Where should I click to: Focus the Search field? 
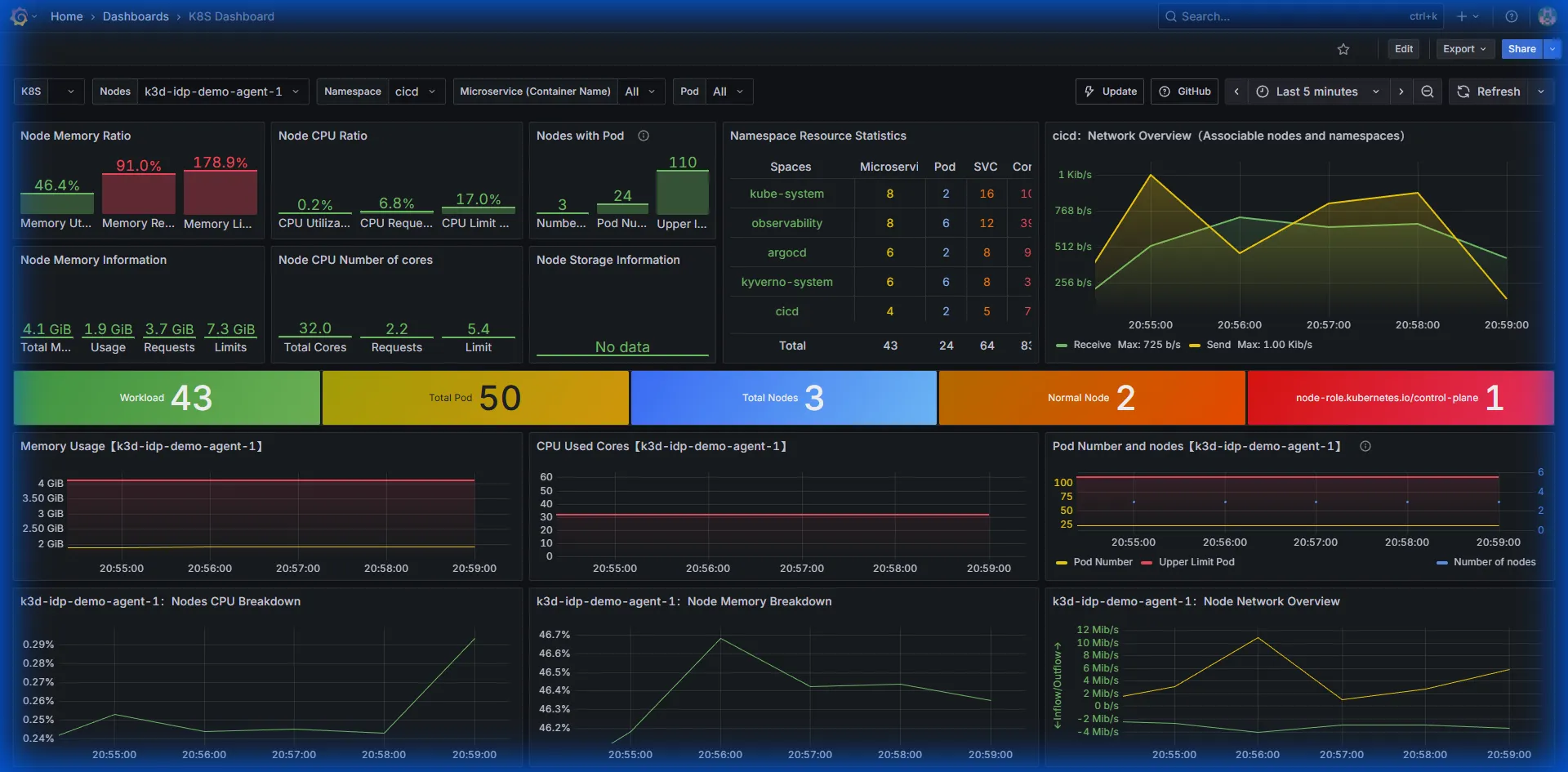click(x=1300, y=16)
